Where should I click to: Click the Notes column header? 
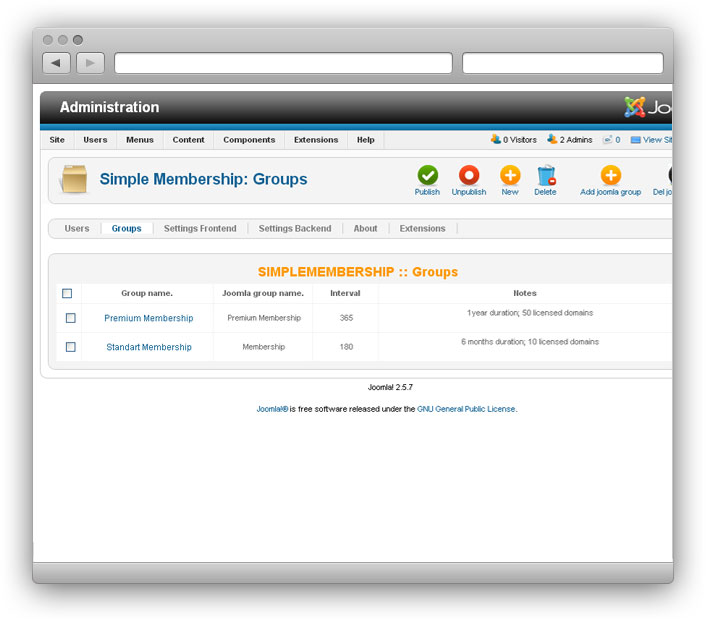click(525, 293)
